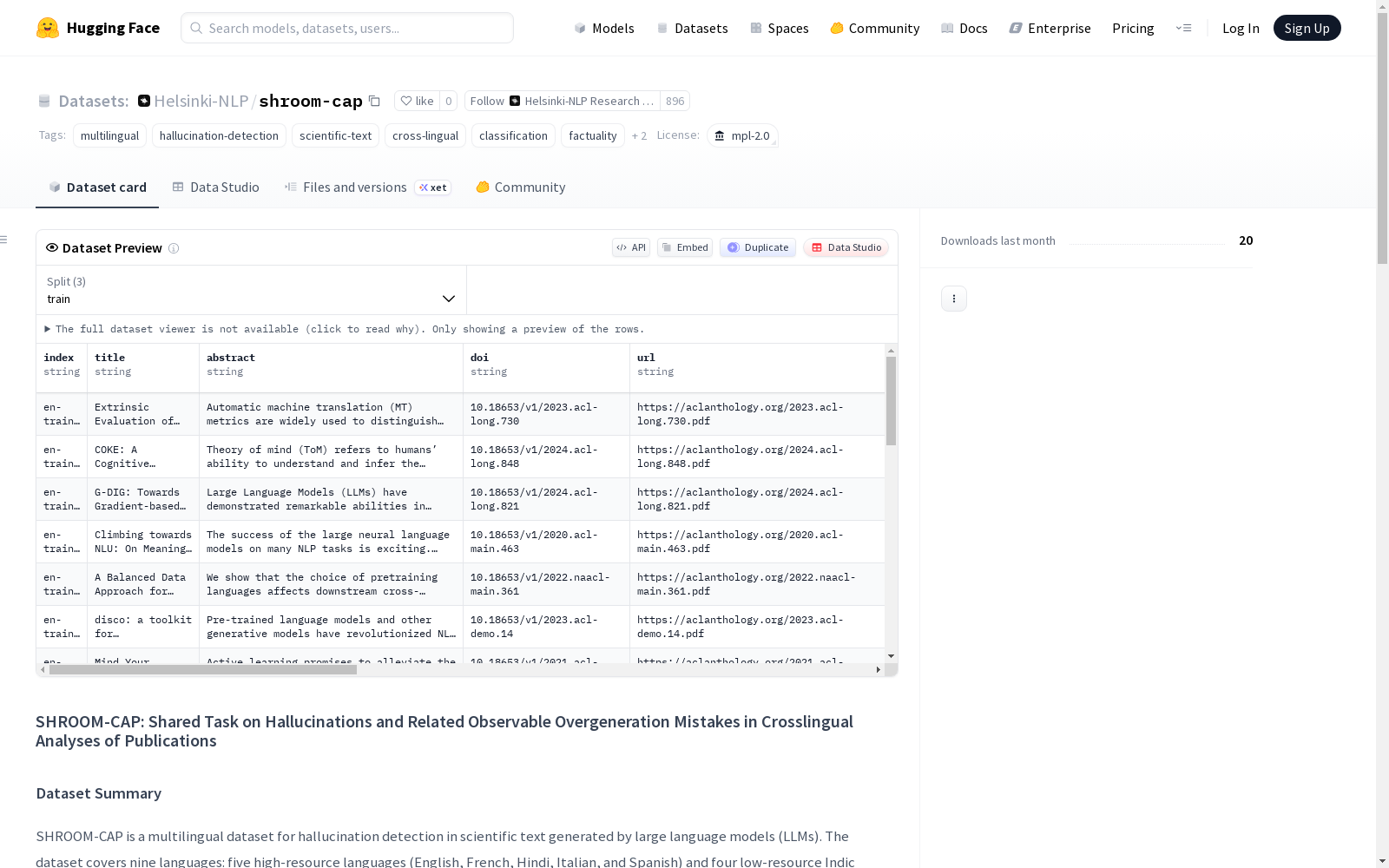The width and height of the screenshot is (1389, 868).
Task: Expand the full dataset viewer unavailable notice
Action: (x=346, y=329)
